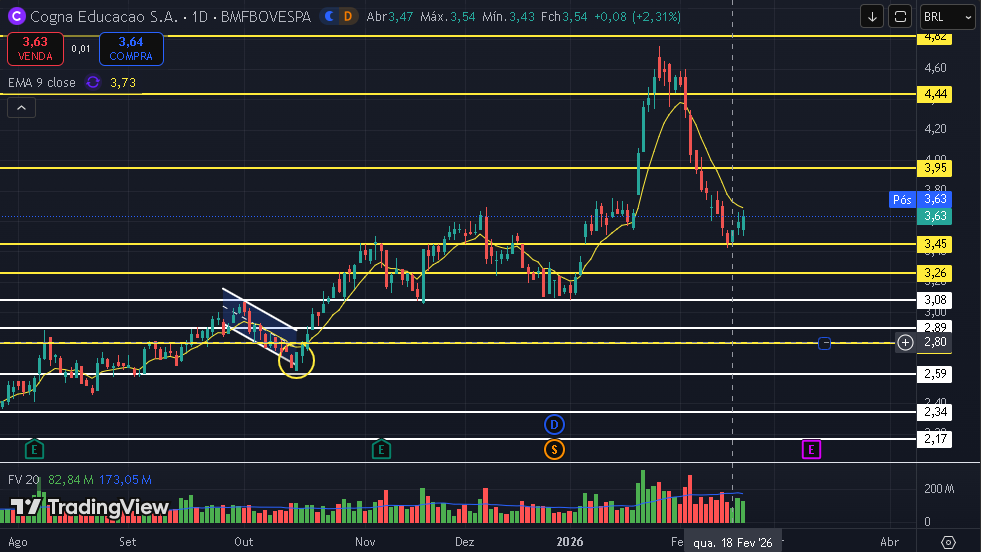Viewport: 981px width, 552px height.
Task: Click the +0,08 (+2,31%) change value
Action: click(x=637, y=17)
